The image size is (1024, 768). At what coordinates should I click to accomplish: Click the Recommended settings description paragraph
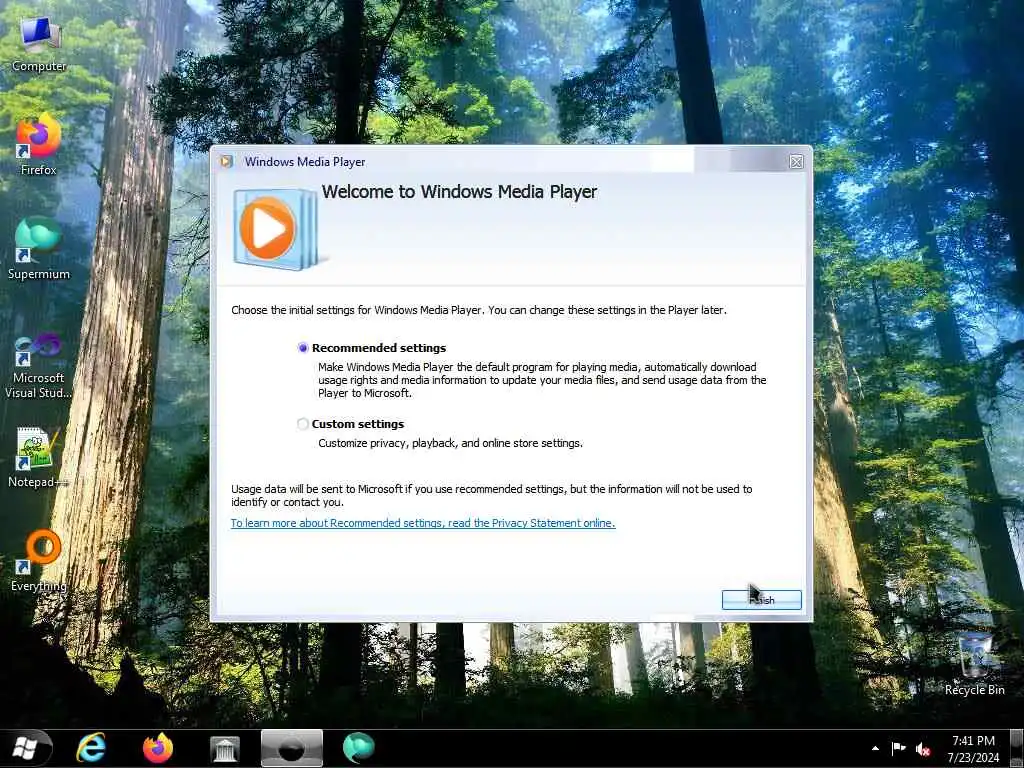(542, 380)
